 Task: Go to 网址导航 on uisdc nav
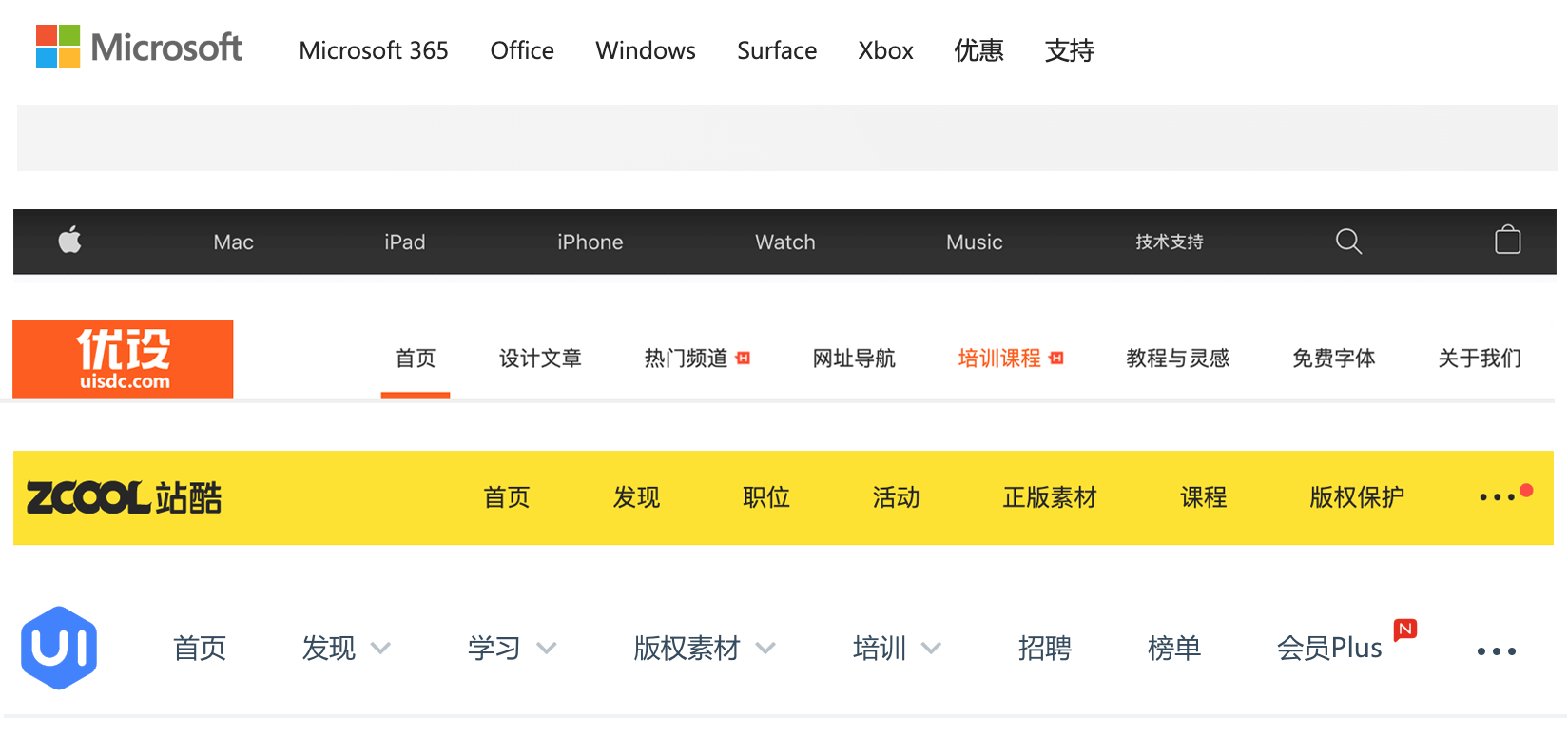click(854, 359)
